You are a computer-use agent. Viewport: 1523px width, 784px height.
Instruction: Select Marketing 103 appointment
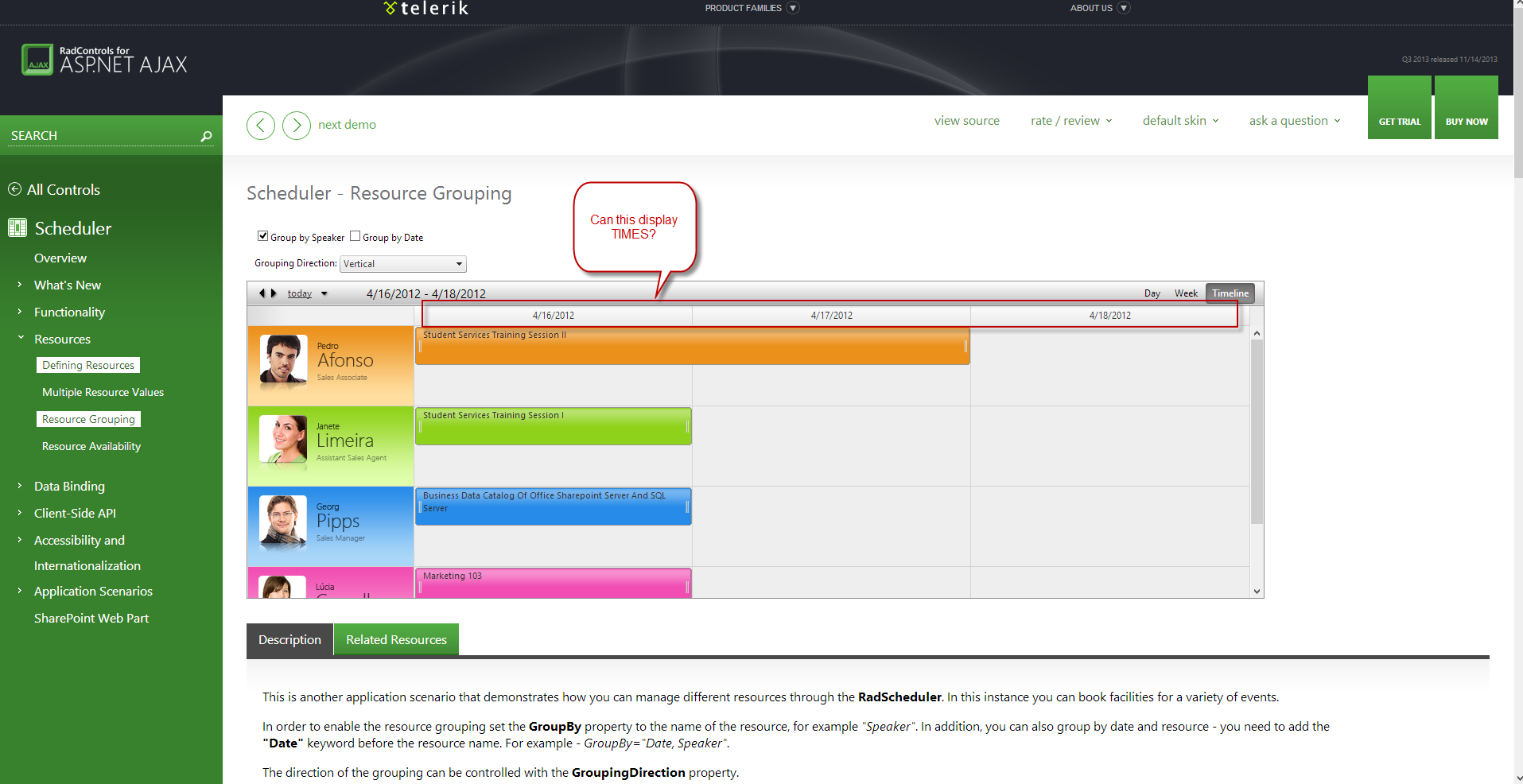[554, 583]
